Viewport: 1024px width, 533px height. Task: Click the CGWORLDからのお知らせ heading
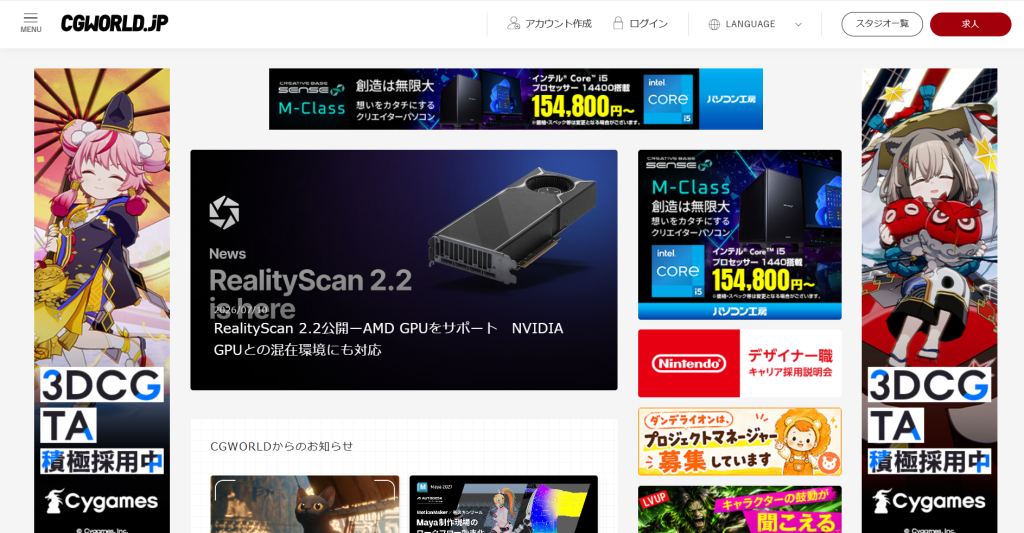tap(281, 446)
